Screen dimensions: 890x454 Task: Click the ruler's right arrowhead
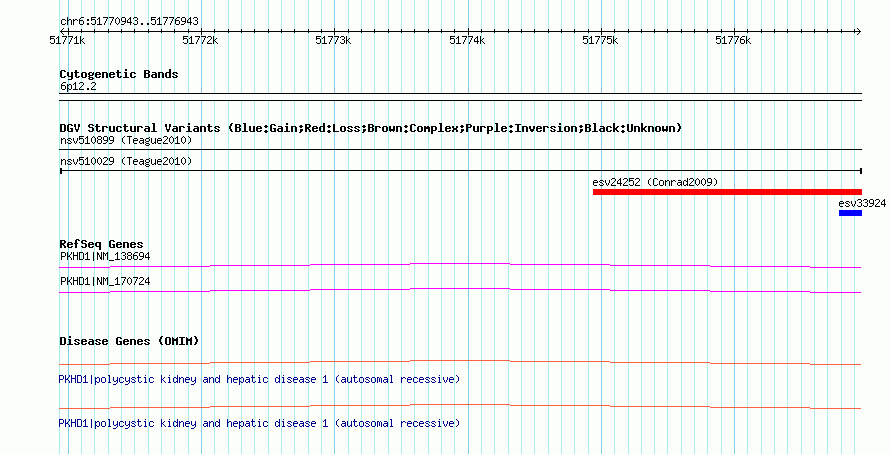(858, 31)
